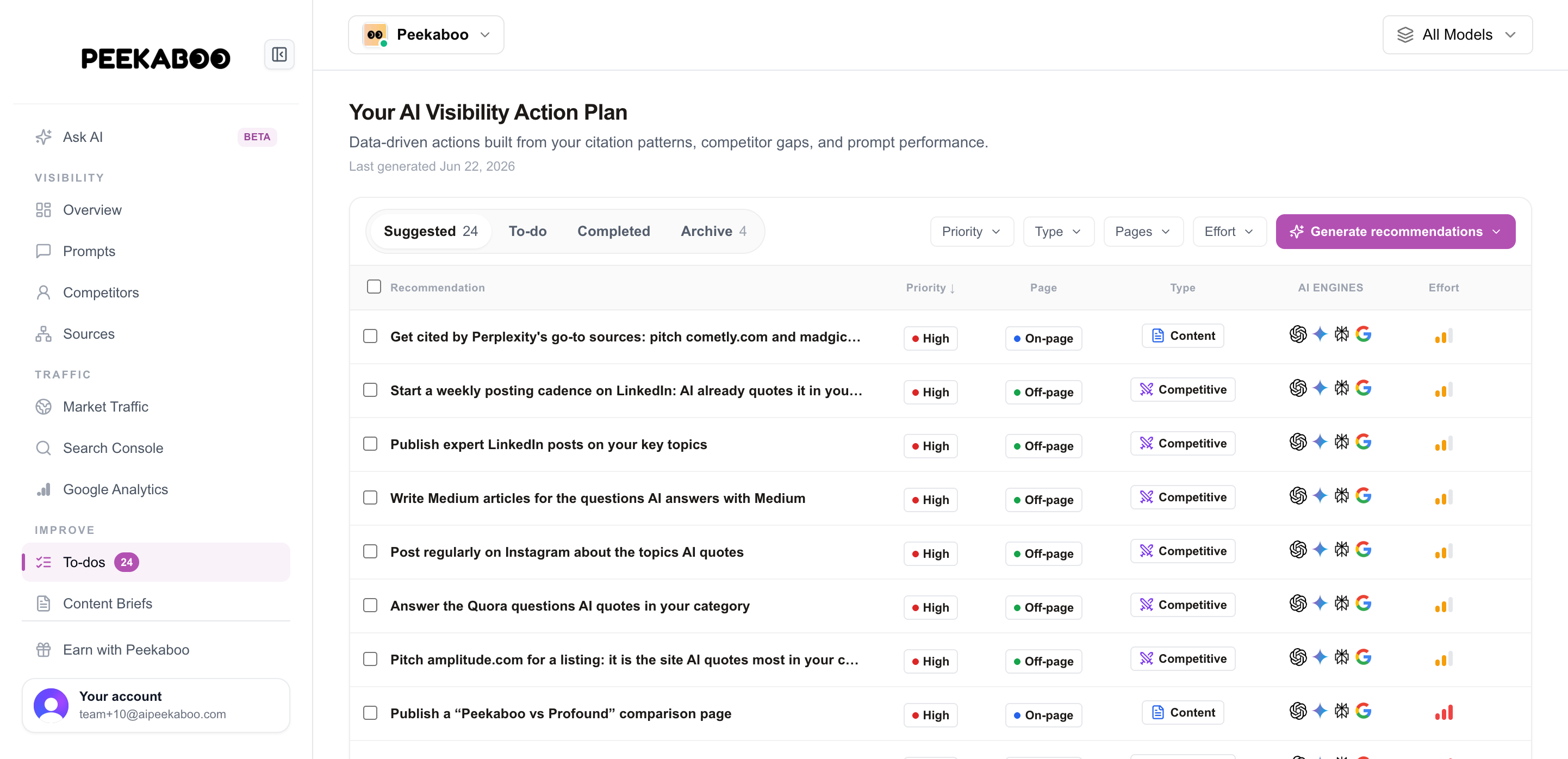
Task: Click the 24 count badge on To-dos
Action: tap(127, 562)
